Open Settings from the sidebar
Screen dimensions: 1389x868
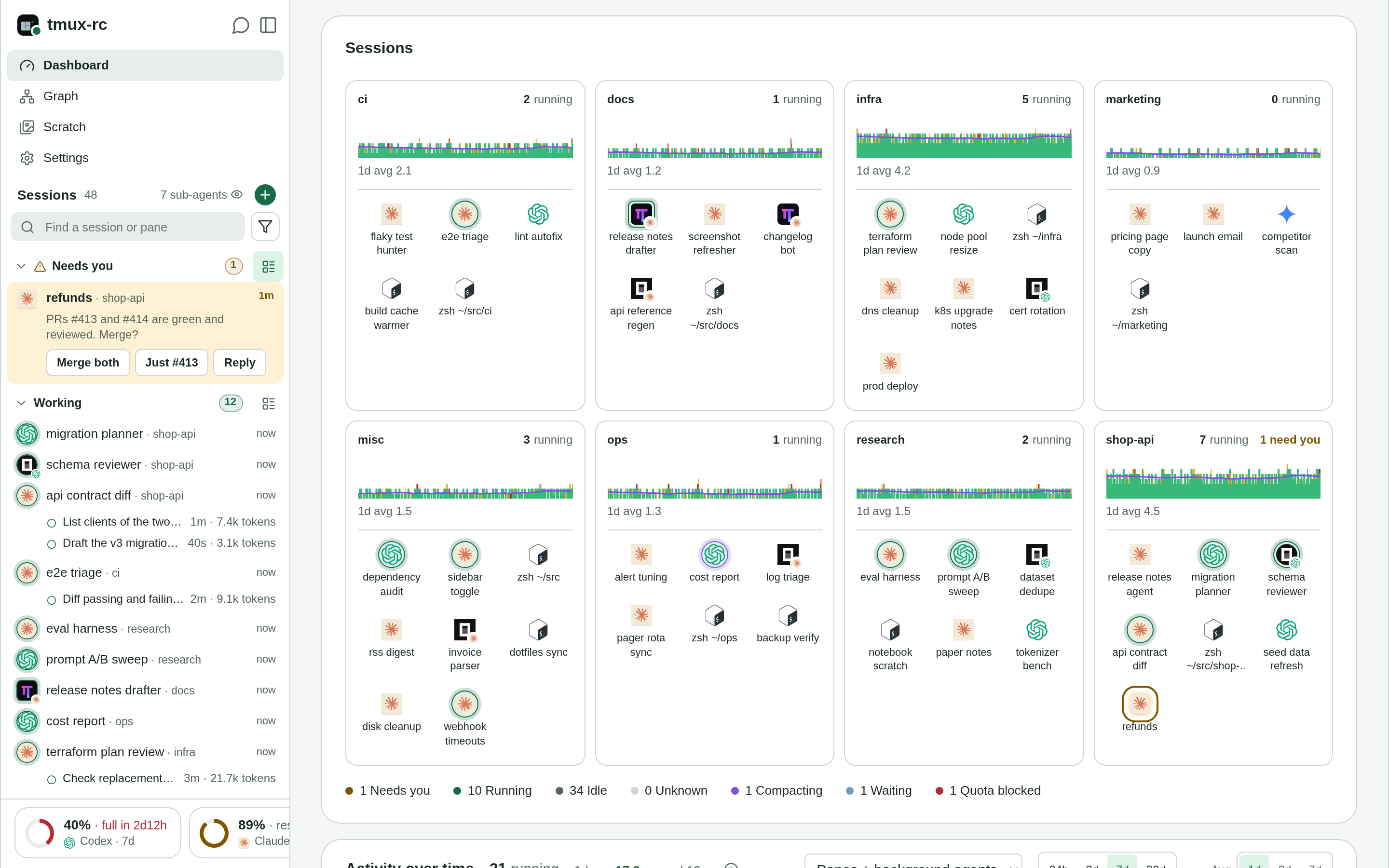[x=145, y=158]
